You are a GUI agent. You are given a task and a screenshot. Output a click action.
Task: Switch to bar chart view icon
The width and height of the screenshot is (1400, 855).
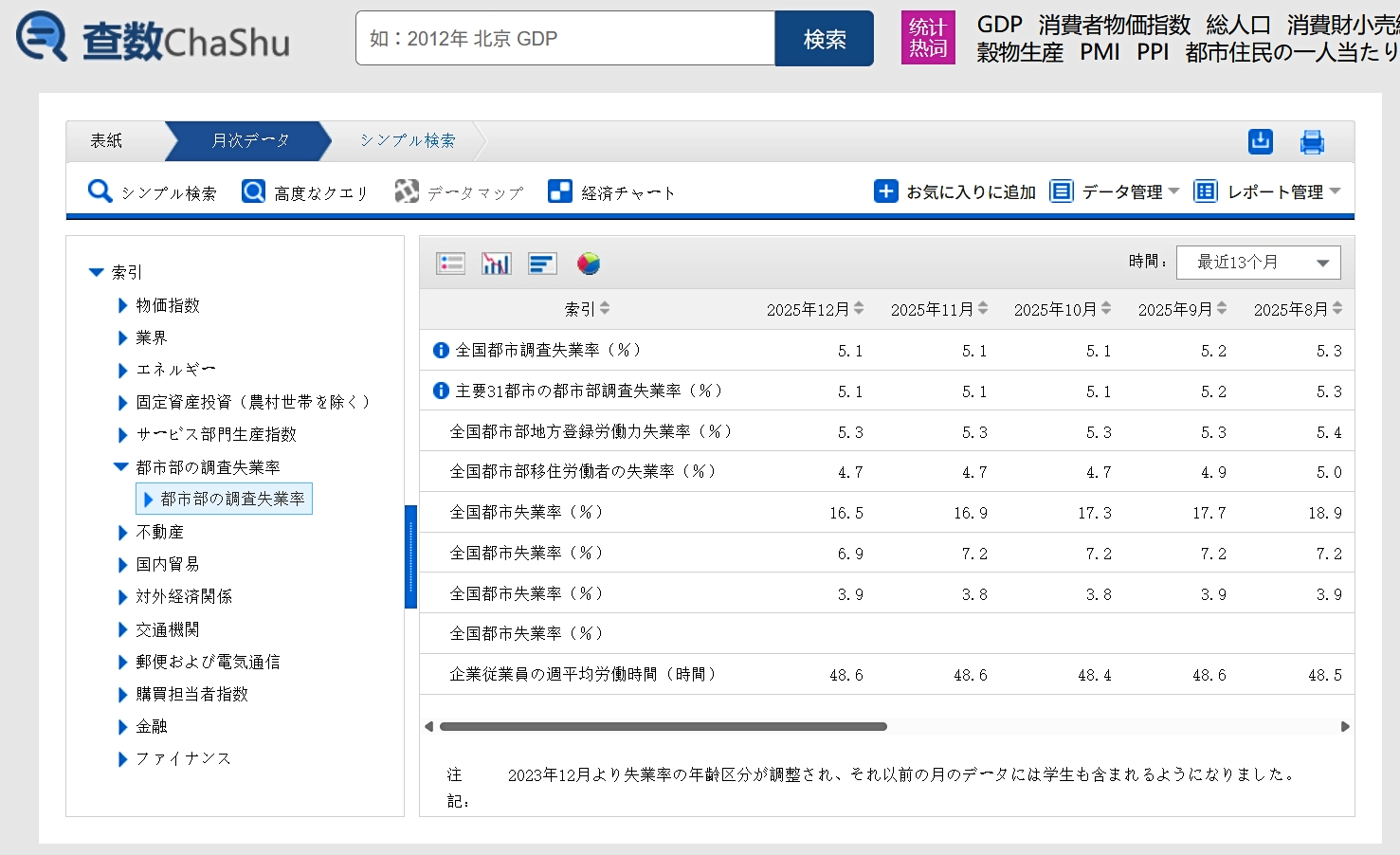(x=496, y=264)
